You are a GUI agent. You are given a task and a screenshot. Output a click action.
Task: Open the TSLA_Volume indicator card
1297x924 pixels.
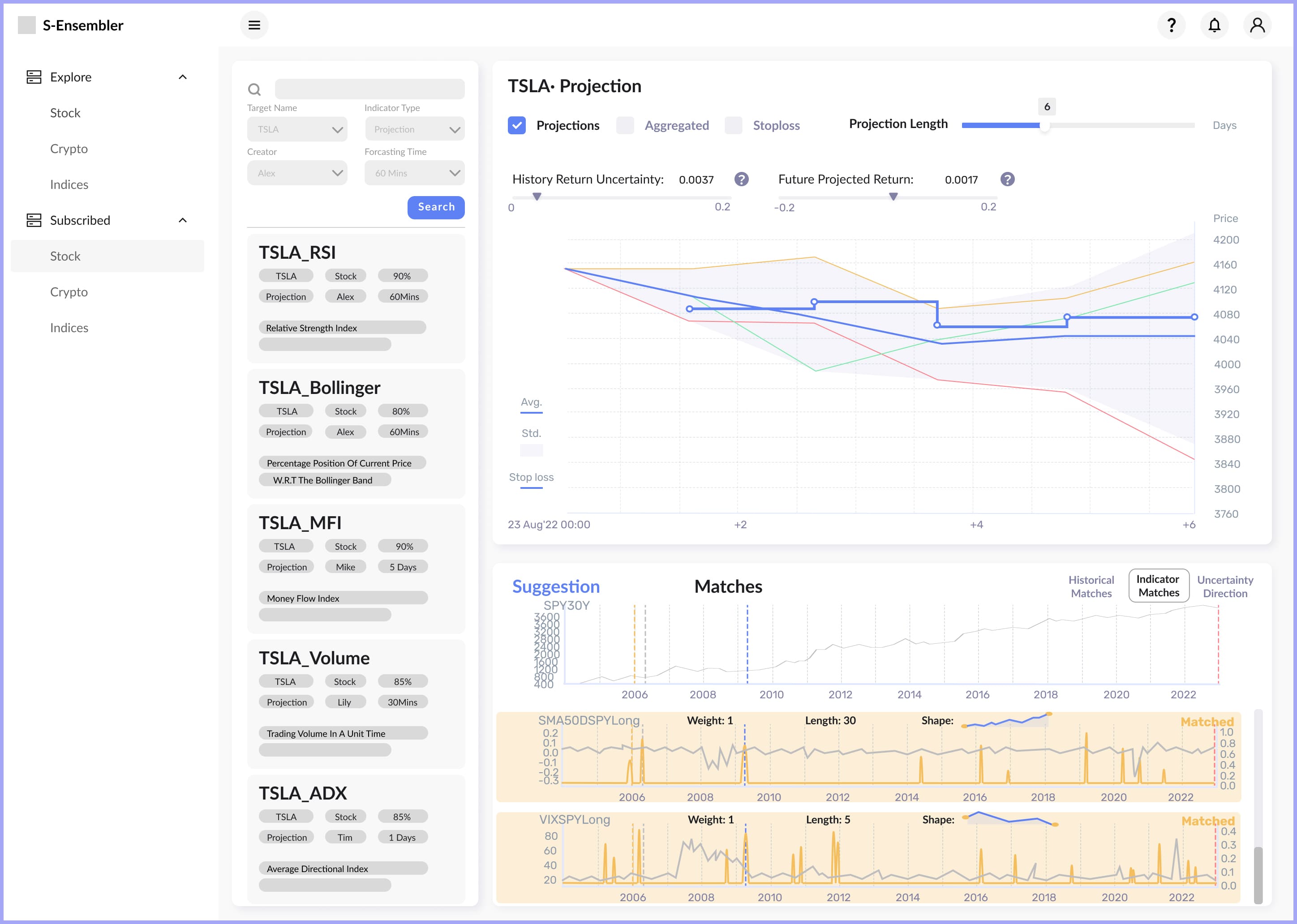pyautogui.click(x=356, y=704)
